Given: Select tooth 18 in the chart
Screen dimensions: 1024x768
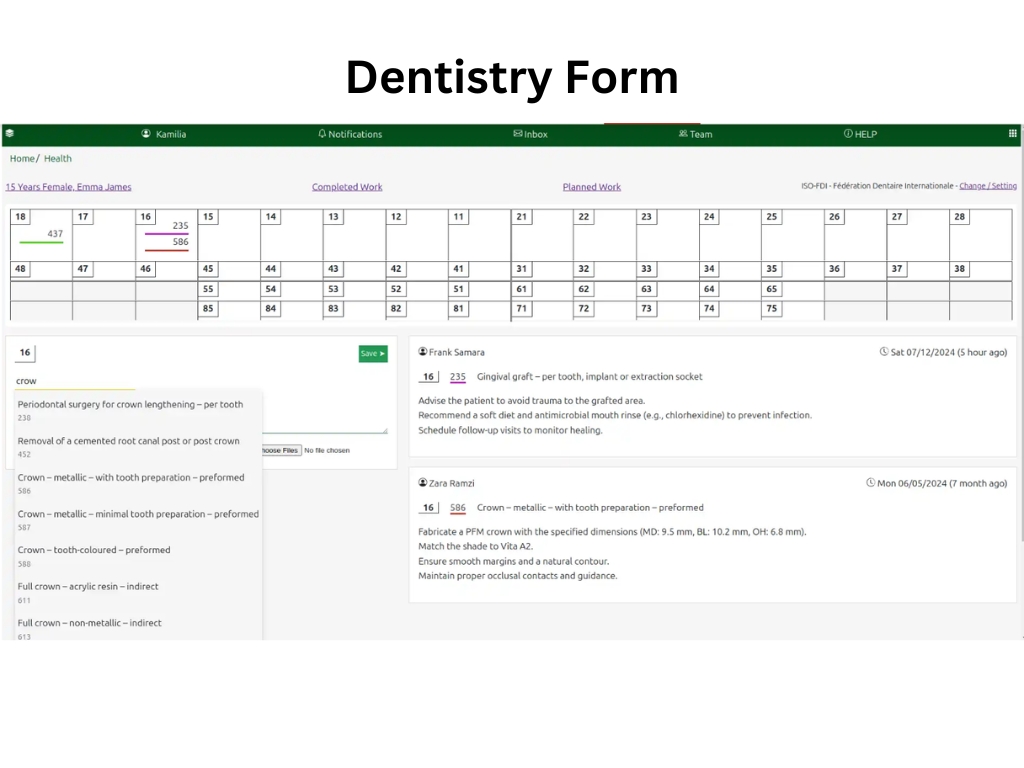Looking at the screenshot, I should 20,216.
